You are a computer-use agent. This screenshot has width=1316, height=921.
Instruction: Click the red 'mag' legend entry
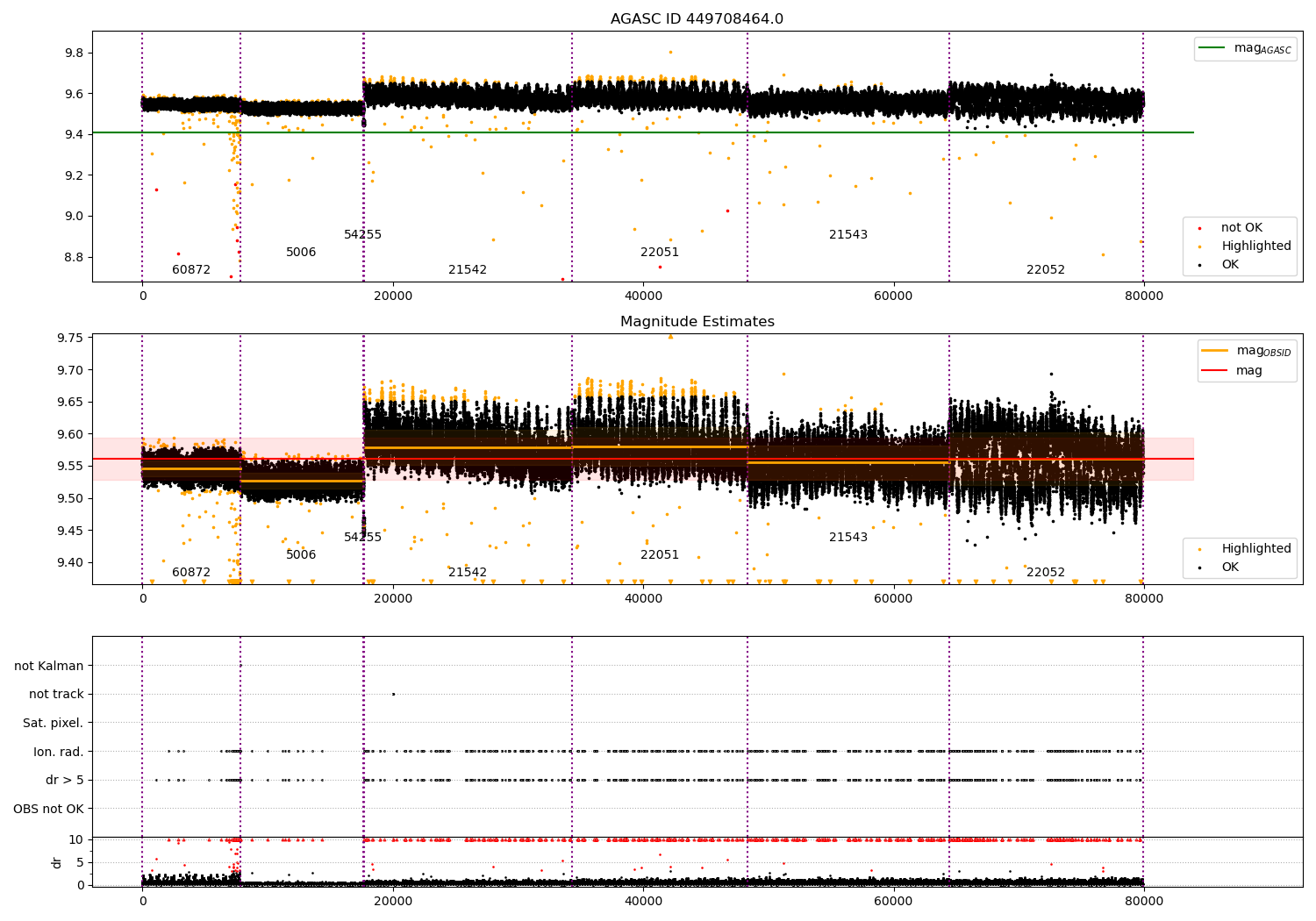(1233, 370)
